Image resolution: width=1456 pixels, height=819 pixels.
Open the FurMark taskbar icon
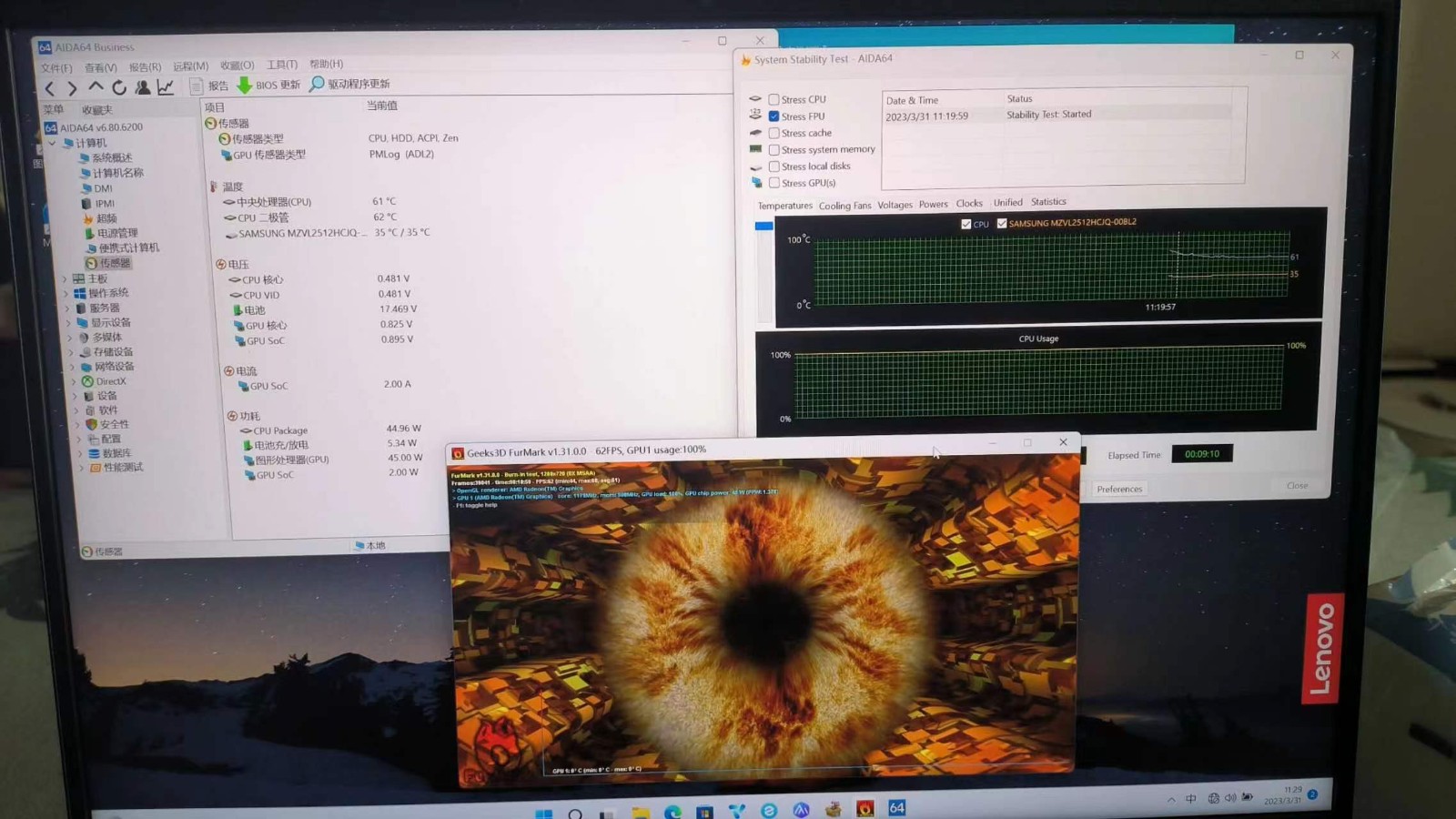tap(865, 808)
